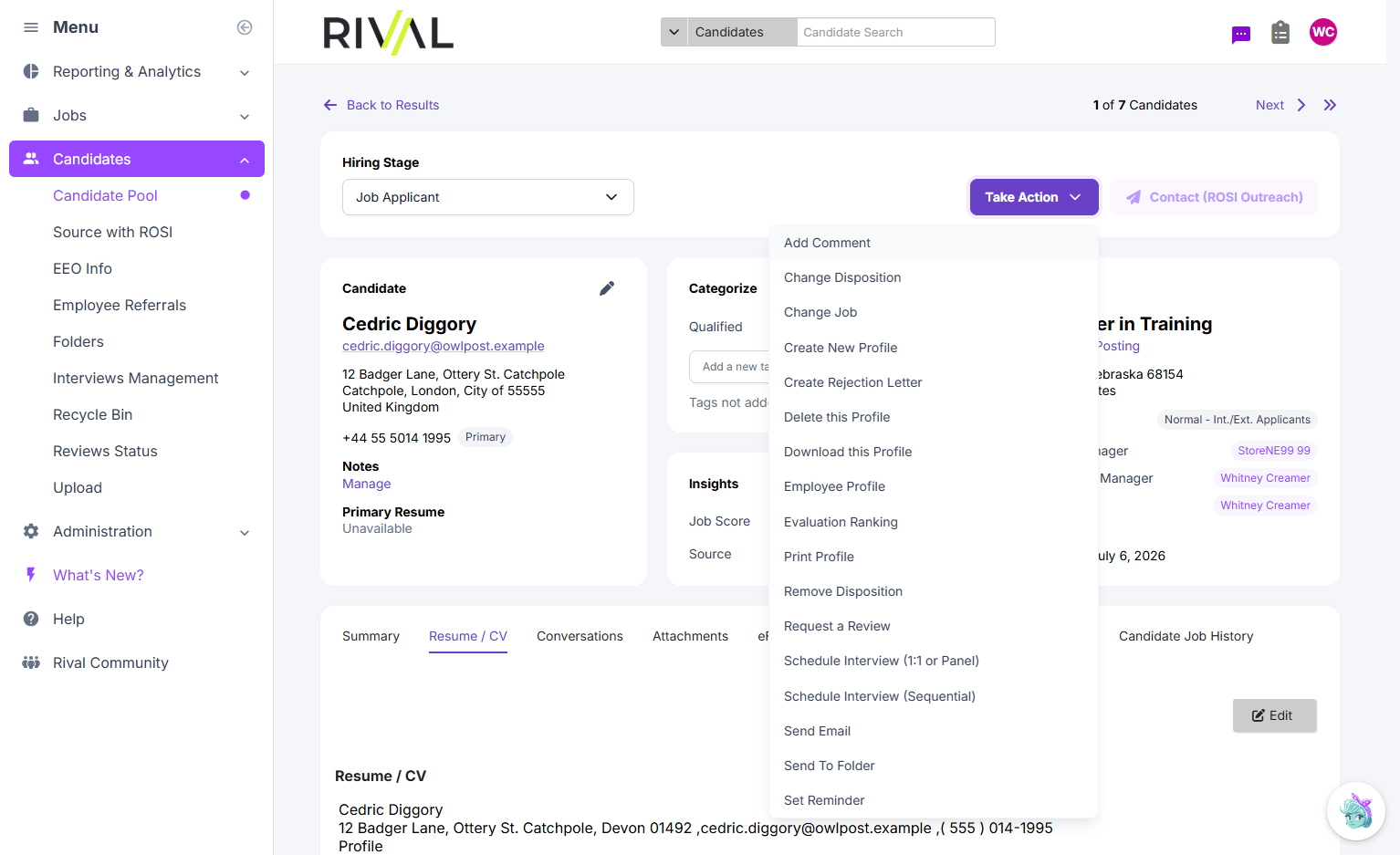Click the pencil edit icon on the Candidate card

tap(607, 288)
